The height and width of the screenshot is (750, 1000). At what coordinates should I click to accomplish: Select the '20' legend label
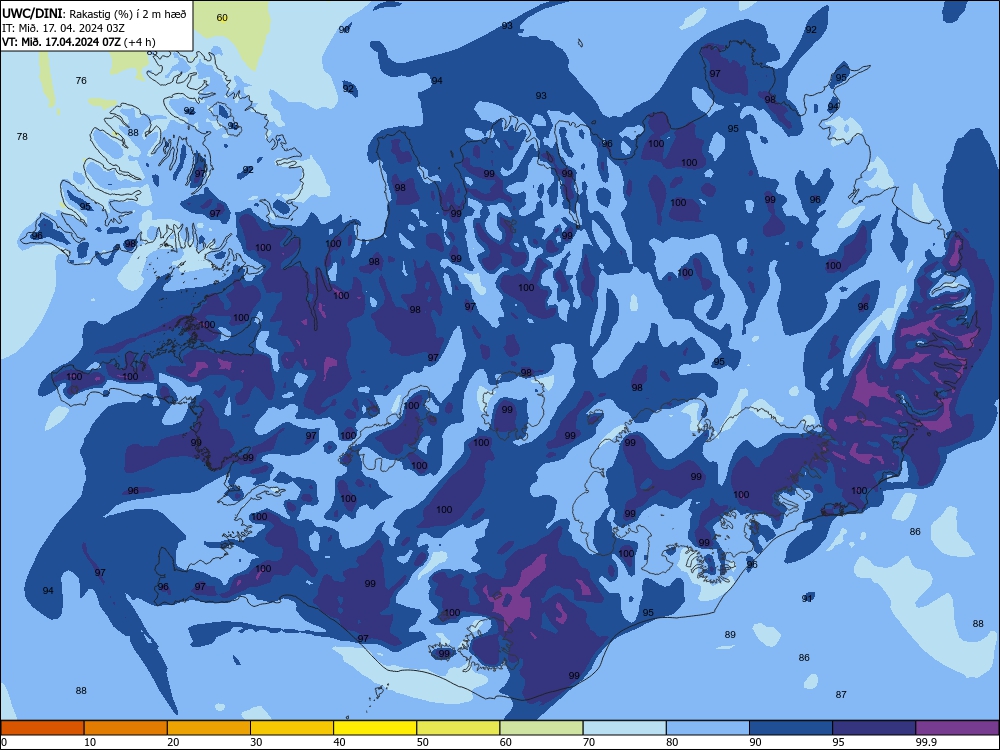tap(173, 742)
